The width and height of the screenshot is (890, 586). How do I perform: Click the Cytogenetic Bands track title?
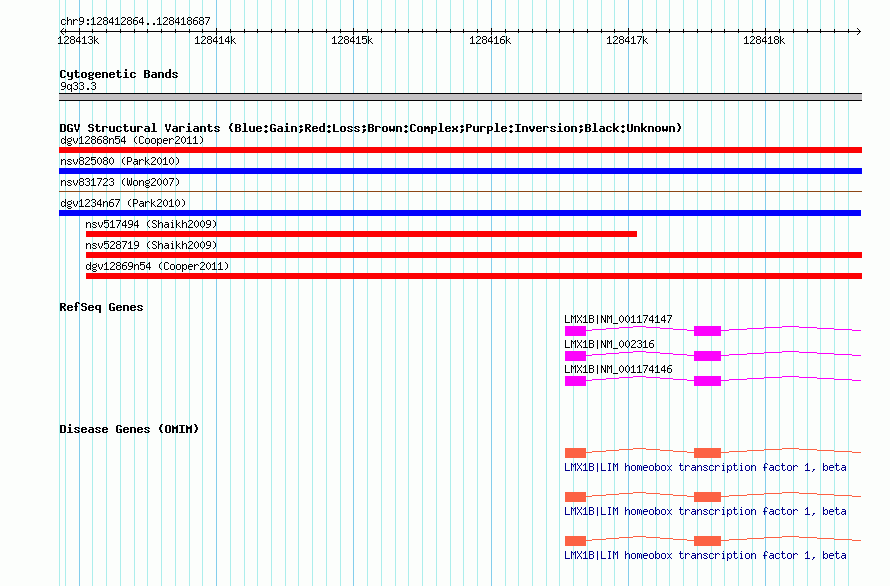point(119,74)
